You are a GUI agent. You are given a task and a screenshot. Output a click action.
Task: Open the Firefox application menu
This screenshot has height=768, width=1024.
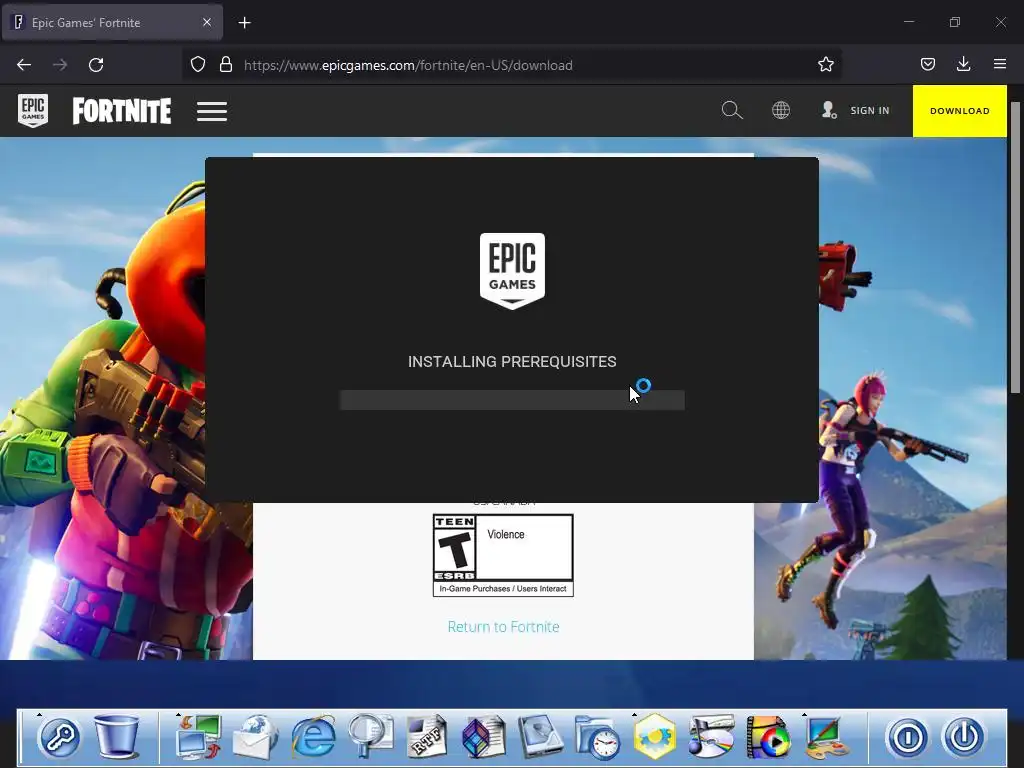[999, 64]
